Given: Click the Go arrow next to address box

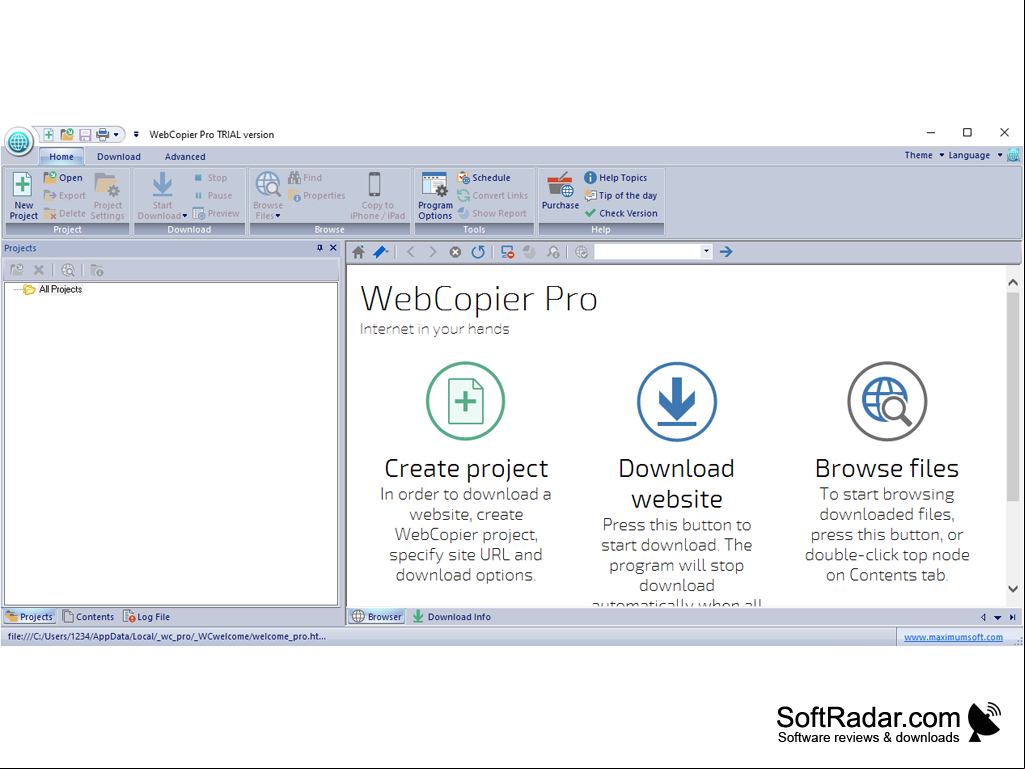Looking at the screenshot, I should [726, 252].
